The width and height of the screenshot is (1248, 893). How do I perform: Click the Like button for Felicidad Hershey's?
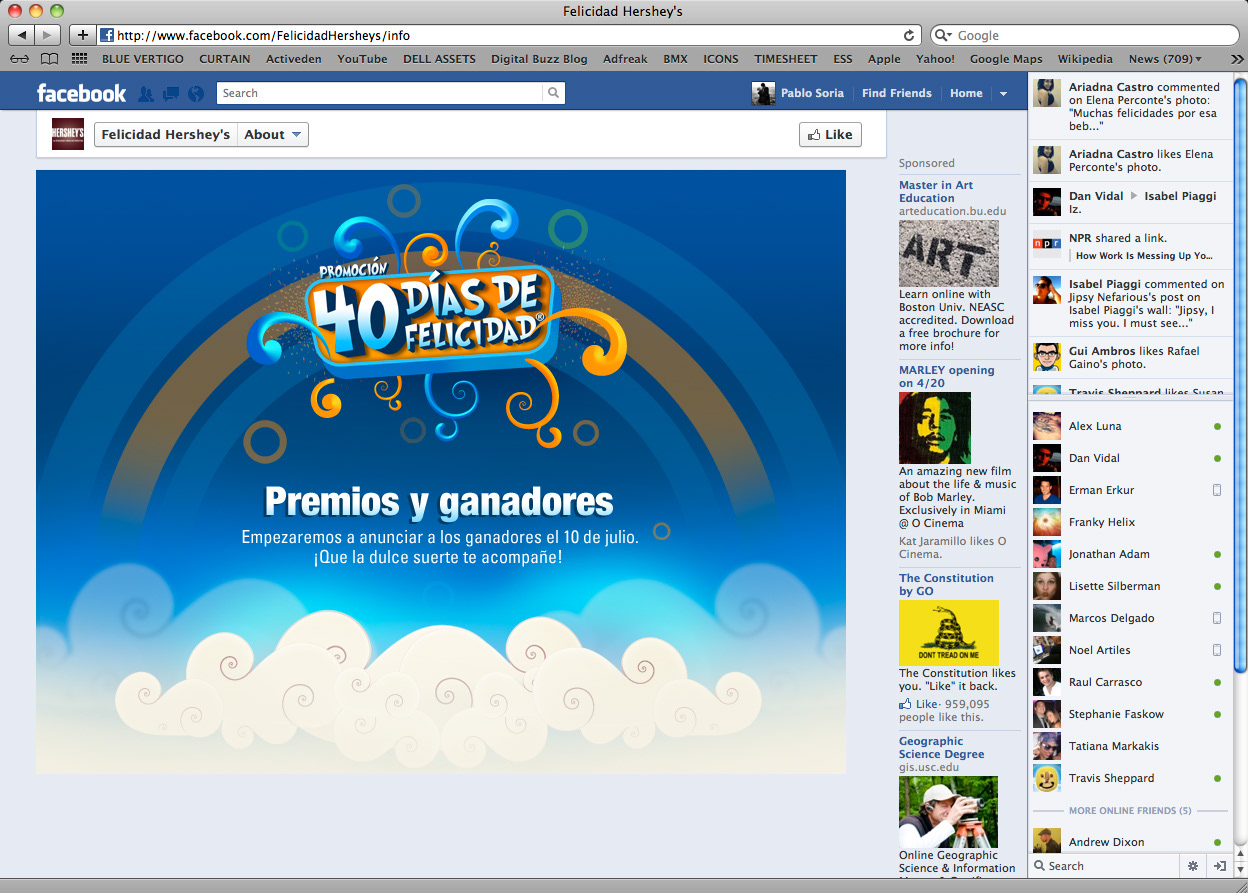(830, 134)
